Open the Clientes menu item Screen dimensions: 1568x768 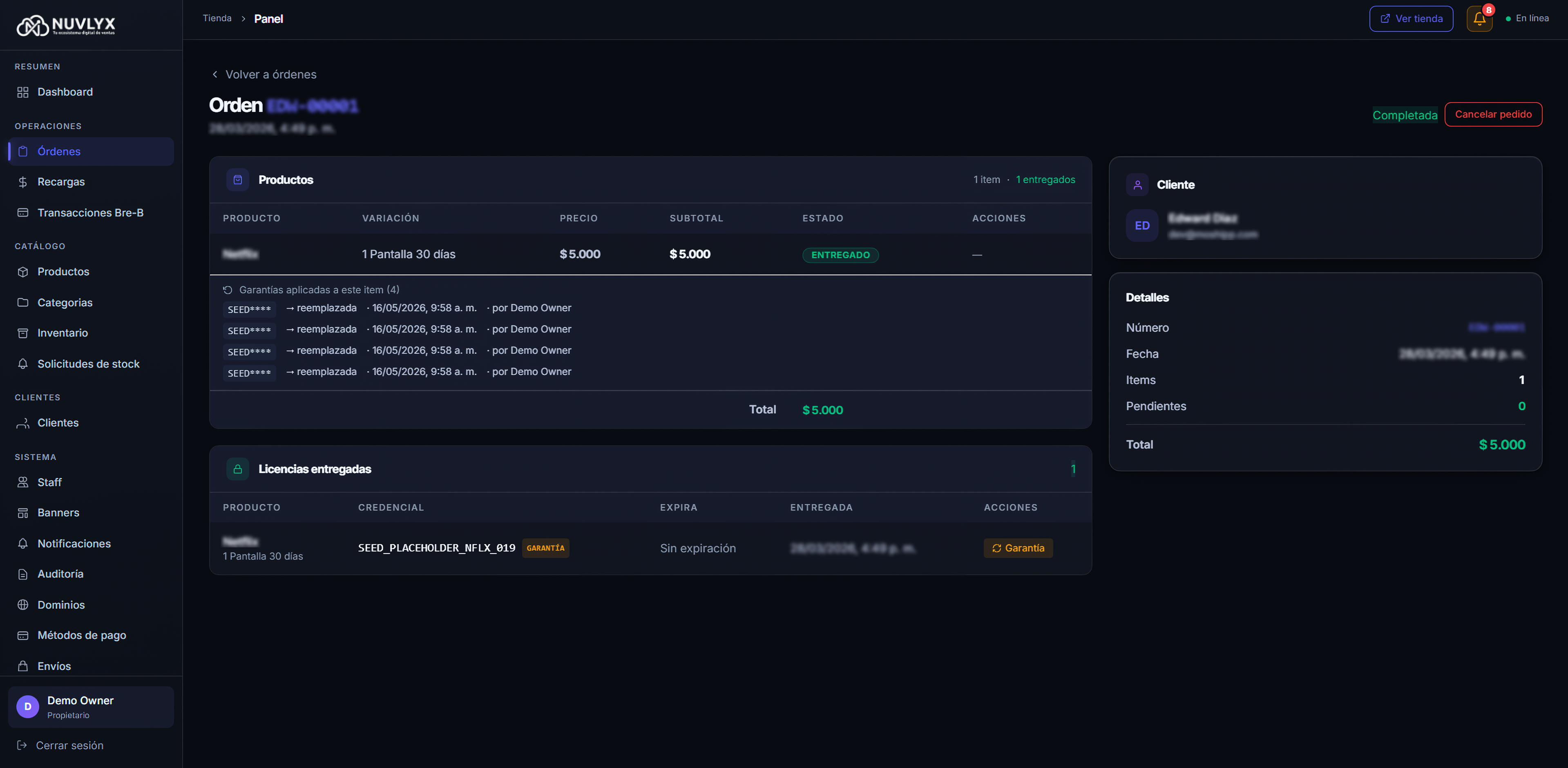click(x=91, y=423)
